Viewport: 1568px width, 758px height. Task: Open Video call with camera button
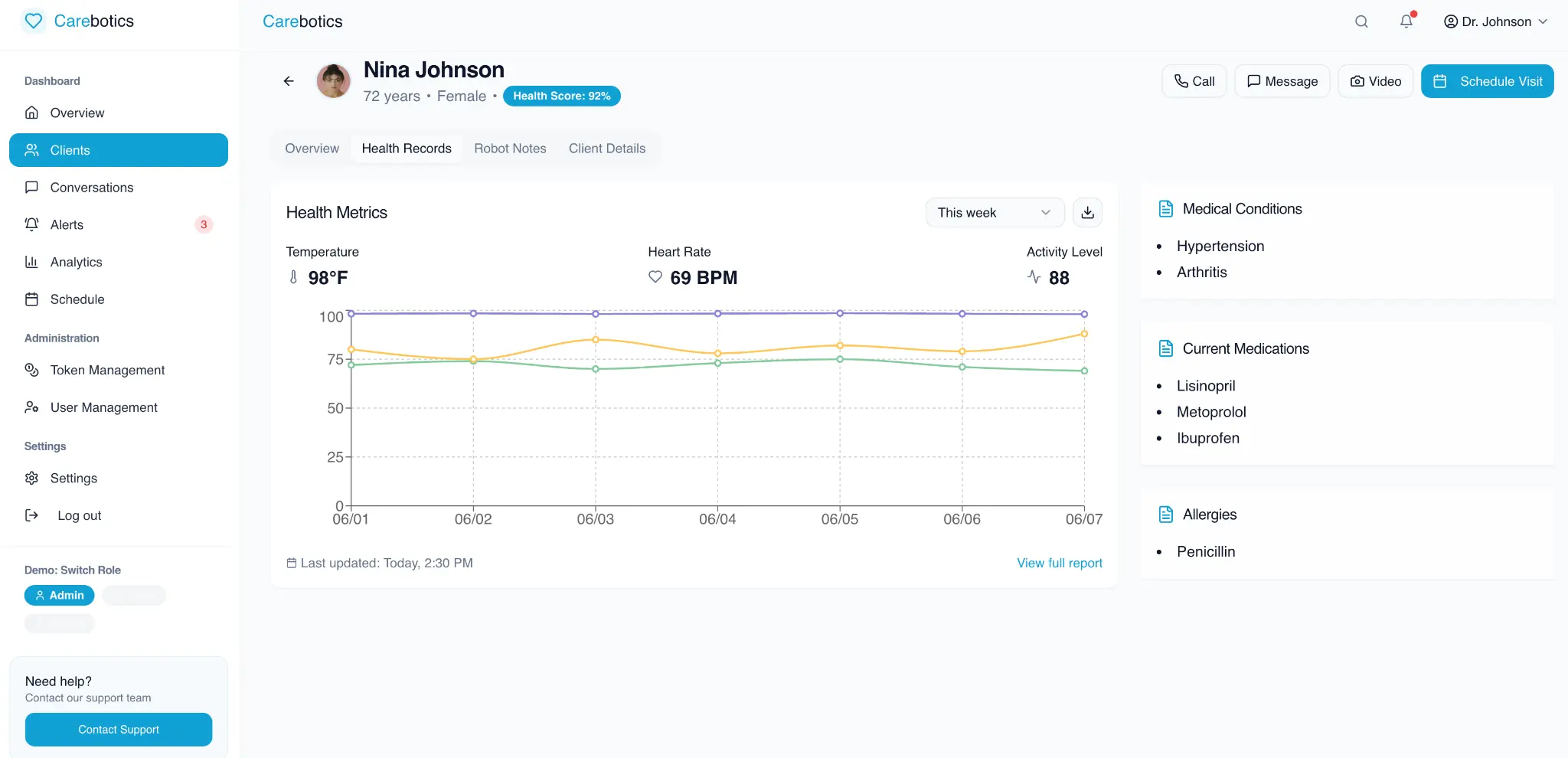tap(1375, 81)
